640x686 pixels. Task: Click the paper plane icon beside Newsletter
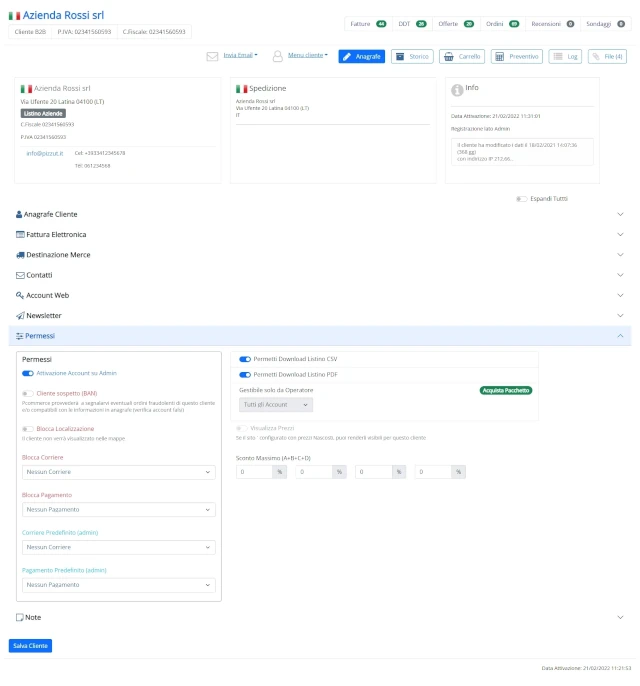(20, 315)
